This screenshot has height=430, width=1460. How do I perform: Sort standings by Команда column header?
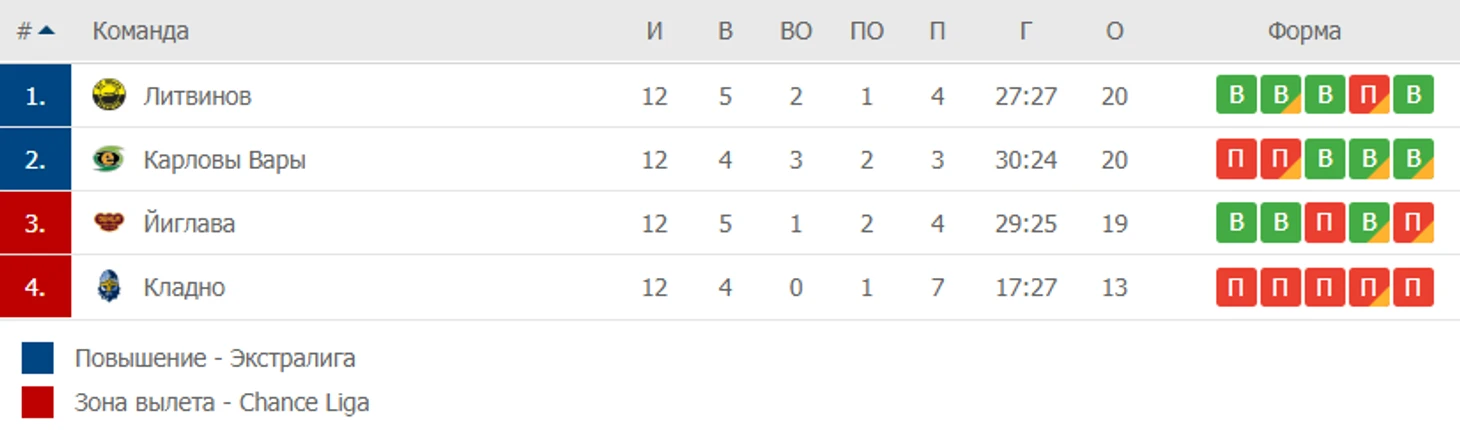tap(141, 31)
